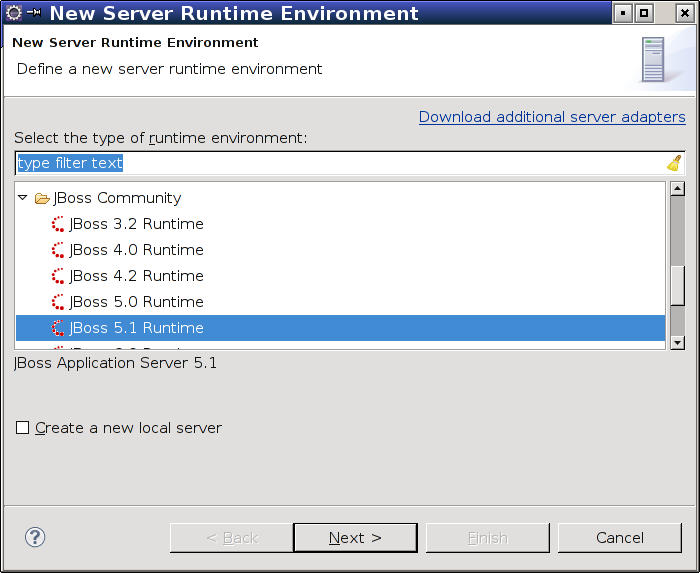Minimize the dialog window
Screen dimensions: 700x573
pos(623,13)
